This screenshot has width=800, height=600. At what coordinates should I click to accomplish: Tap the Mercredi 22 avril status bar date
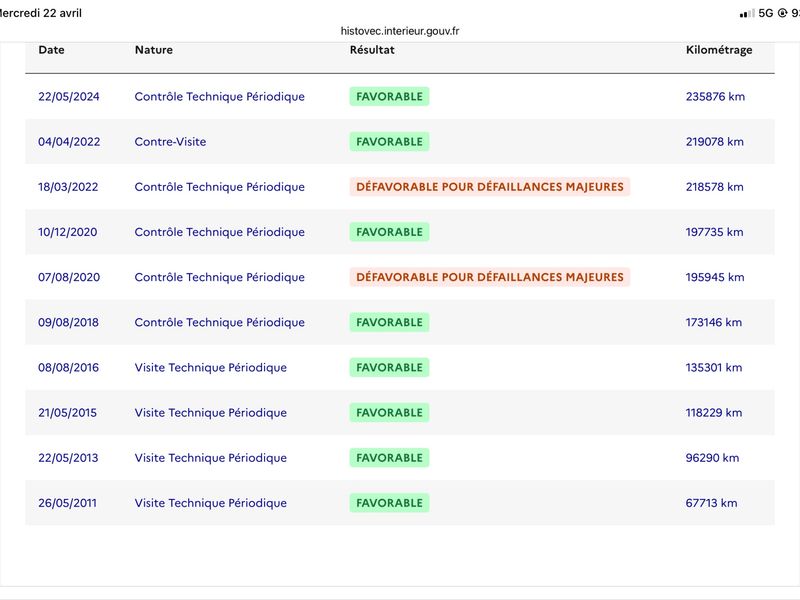[x=41, y=13]
